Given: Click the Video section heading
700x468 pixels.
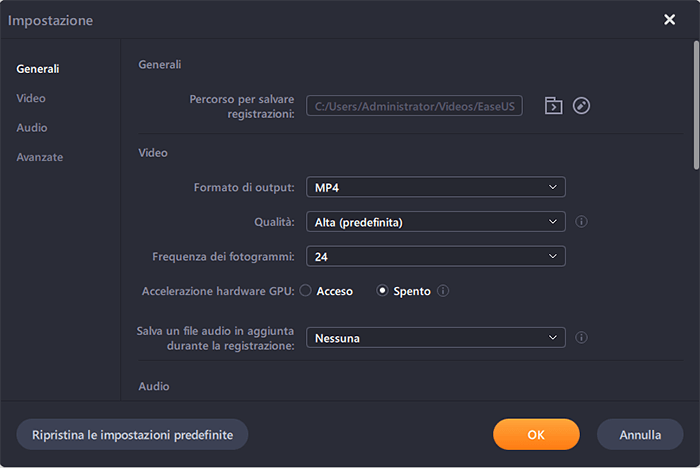Looking at the screenshot, I should pos(153,153).
